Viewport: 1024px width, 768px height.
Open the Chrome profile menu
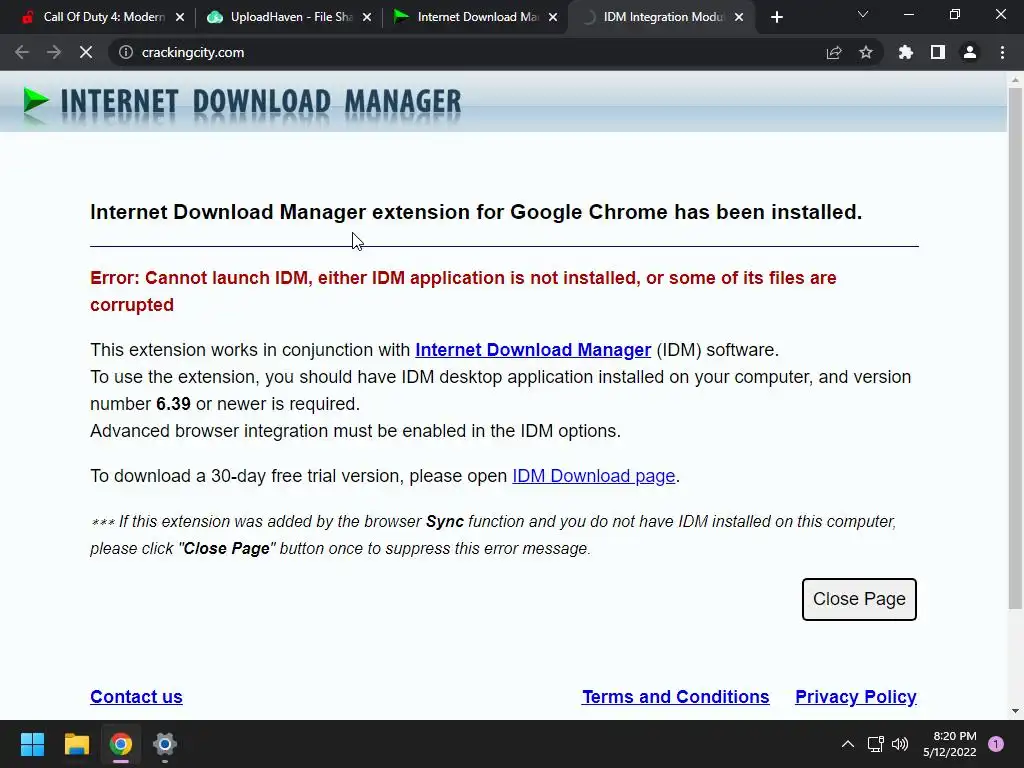(970, 52)
